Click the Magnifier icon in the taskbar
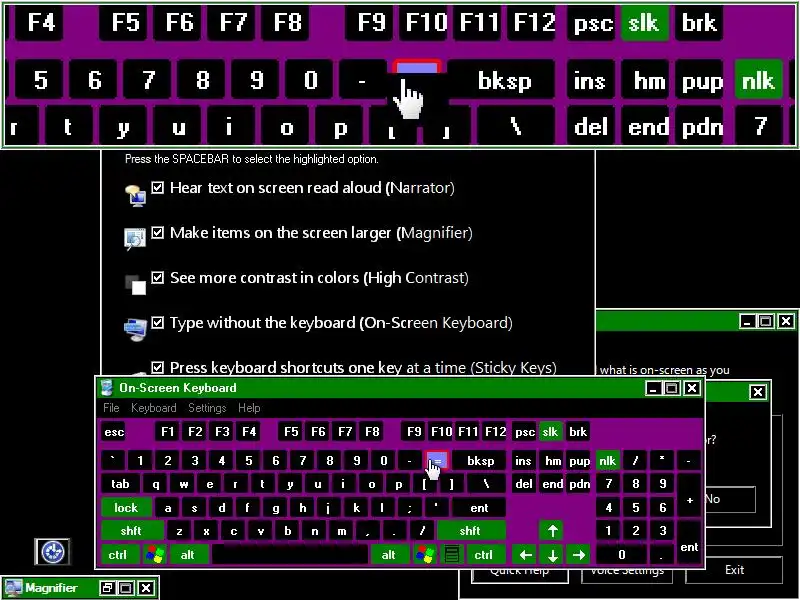Screen dimensions: 800x600 click(14, 588)
